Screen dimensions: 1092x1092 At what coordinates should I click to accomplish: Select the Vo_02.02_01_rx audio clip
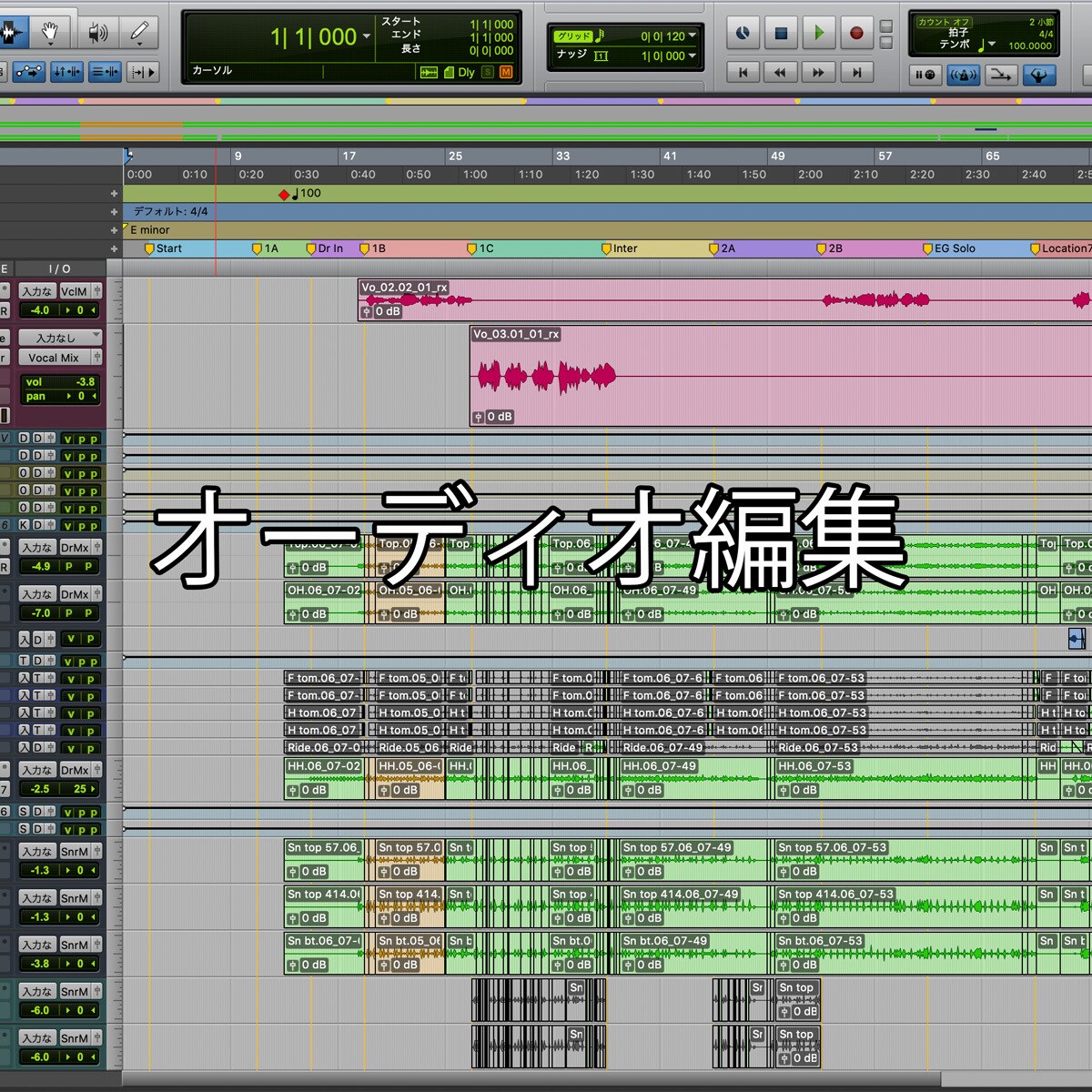coord(723,300)
